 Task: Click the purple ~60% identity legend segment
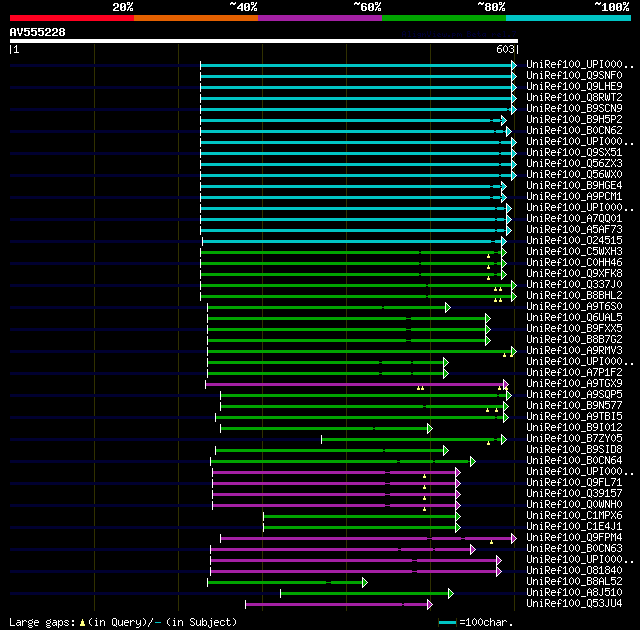coord(320,18)
